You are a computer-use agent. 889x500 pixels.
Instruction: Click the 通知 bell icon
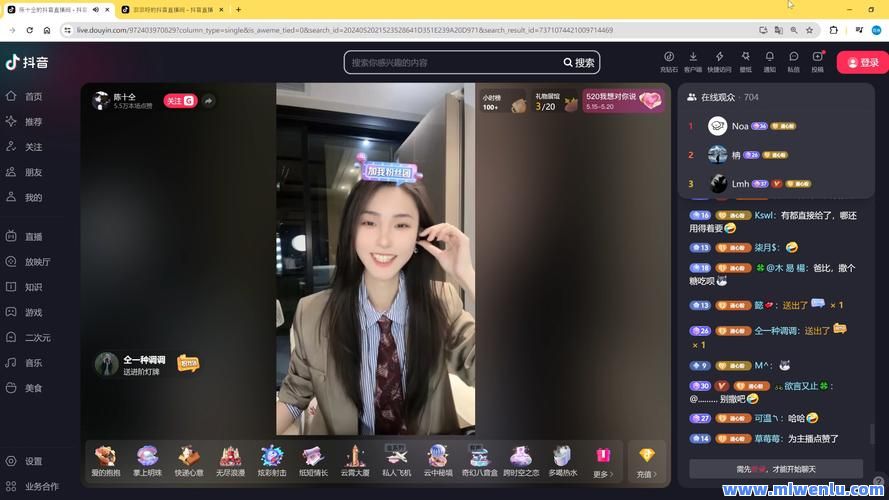[769, 61]
